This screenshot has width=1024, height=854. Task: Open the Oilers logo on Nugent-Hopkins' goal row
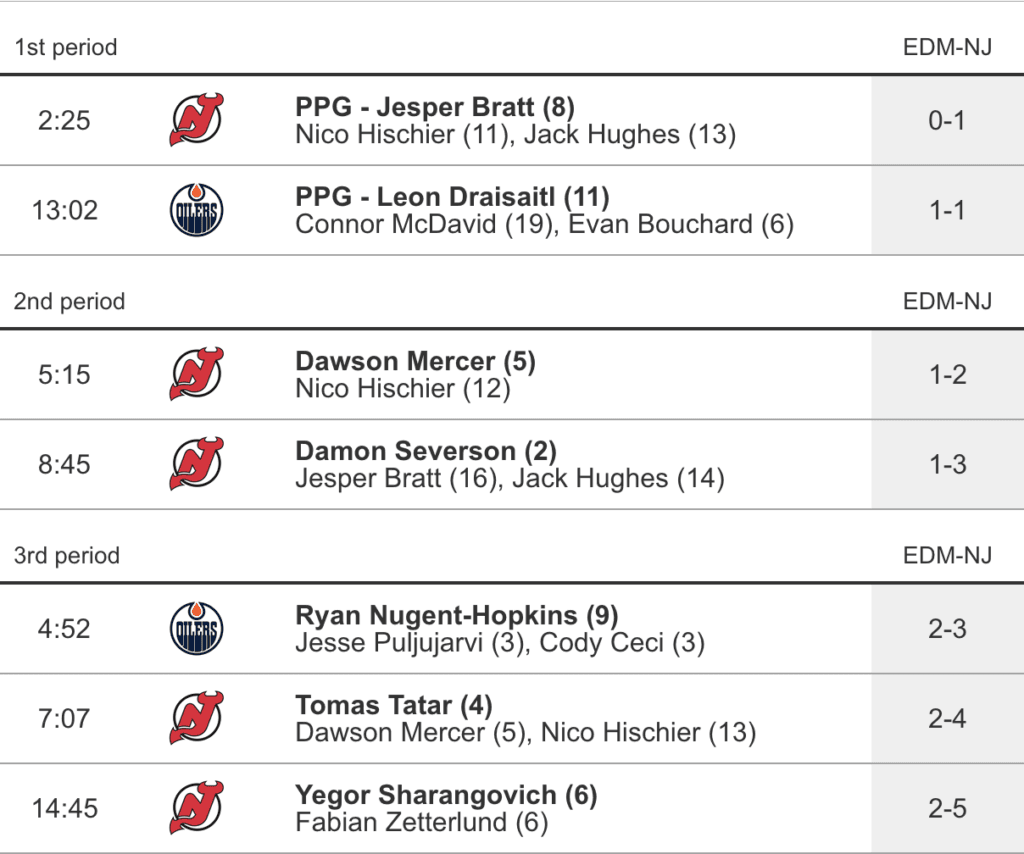pos(196,628)
